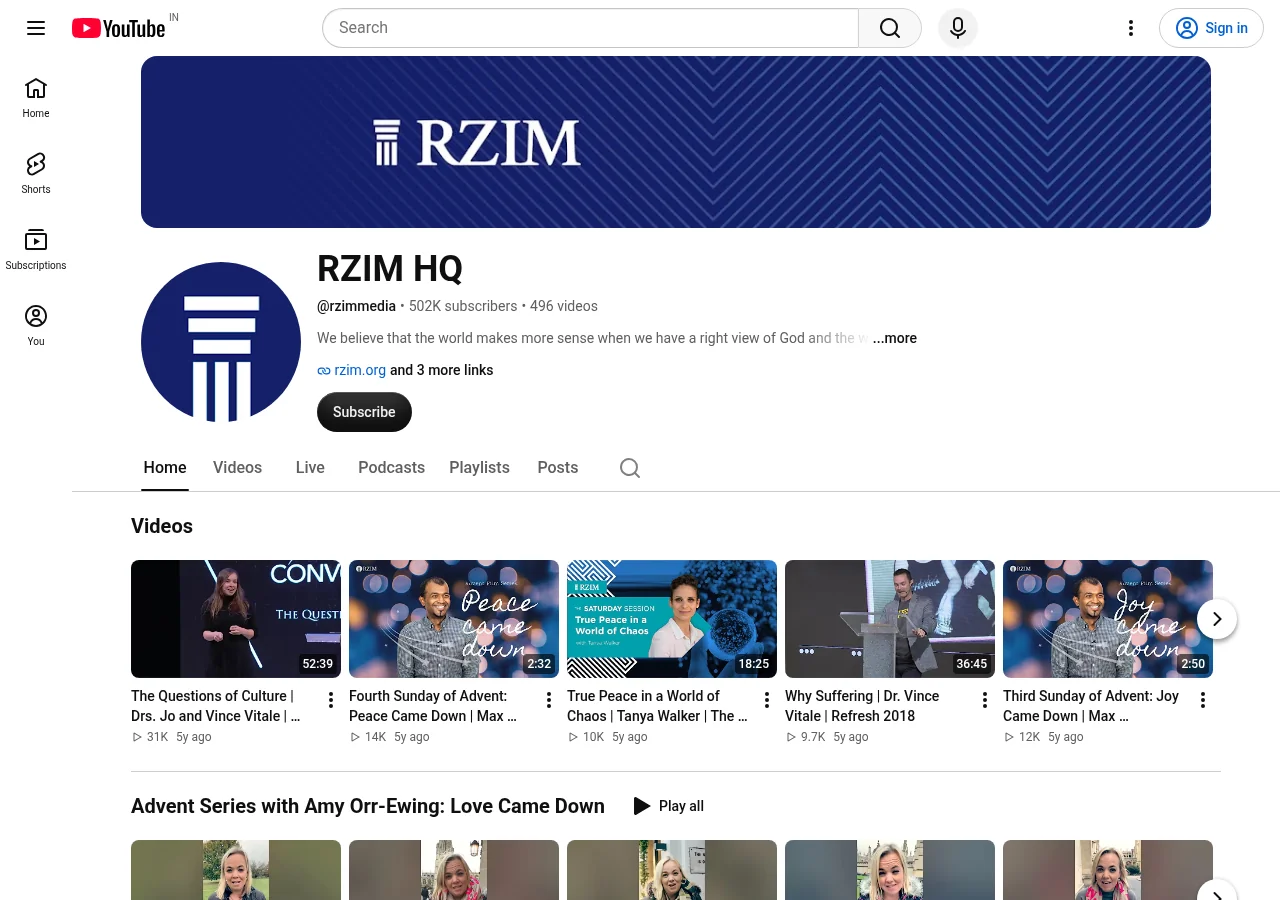The height and width of the screenshot is (900, 1280).
Task: Show the 3 more links
Action: [x=441, y=370]
